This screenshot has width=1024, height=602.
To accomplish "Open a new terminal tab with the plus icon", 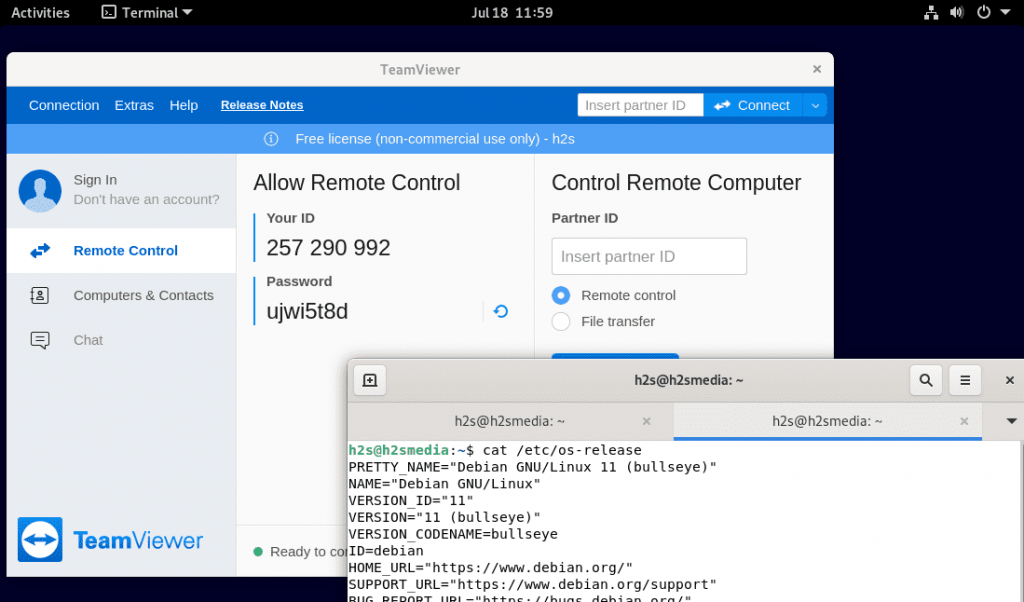I will tap(369, 380).
